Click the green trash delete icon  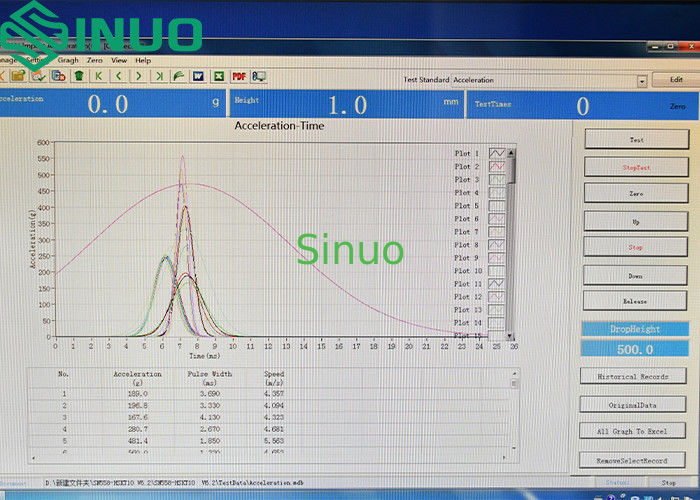coord(78,76)
